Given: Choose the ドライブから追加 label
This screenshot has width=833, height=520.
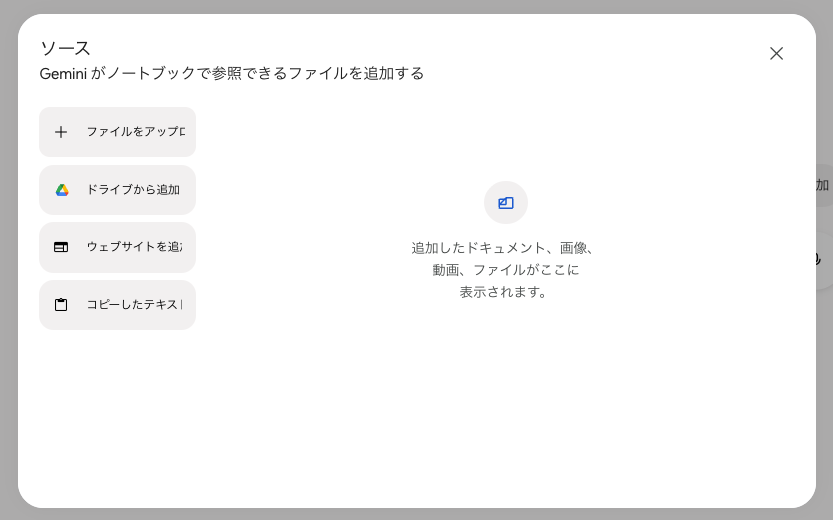Looking at the screenshot, I should 133,190.
